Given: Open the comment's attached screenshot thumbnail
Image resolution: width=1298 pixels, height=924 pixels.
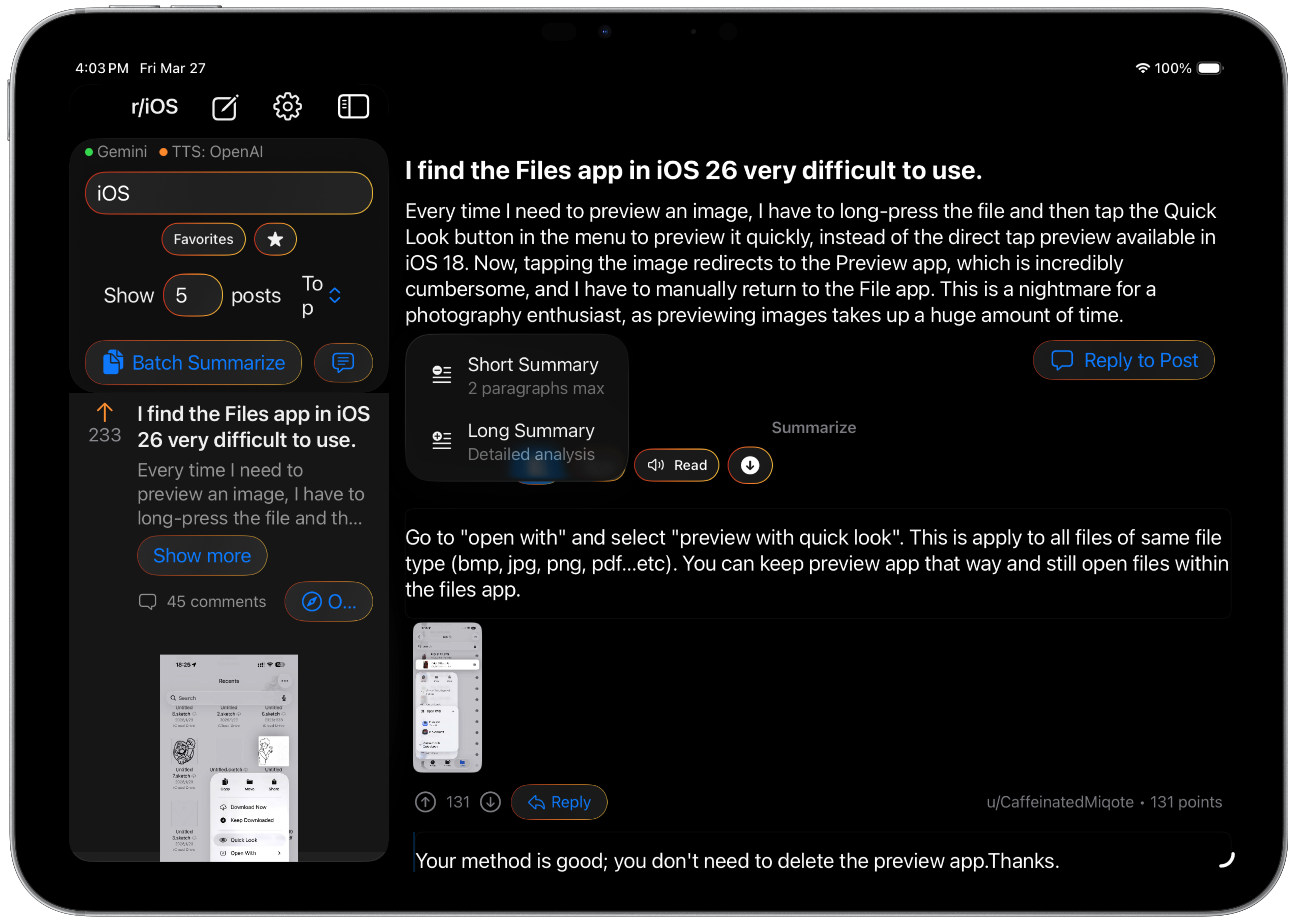Looking at the screenshot, I should tap(447, 696).
